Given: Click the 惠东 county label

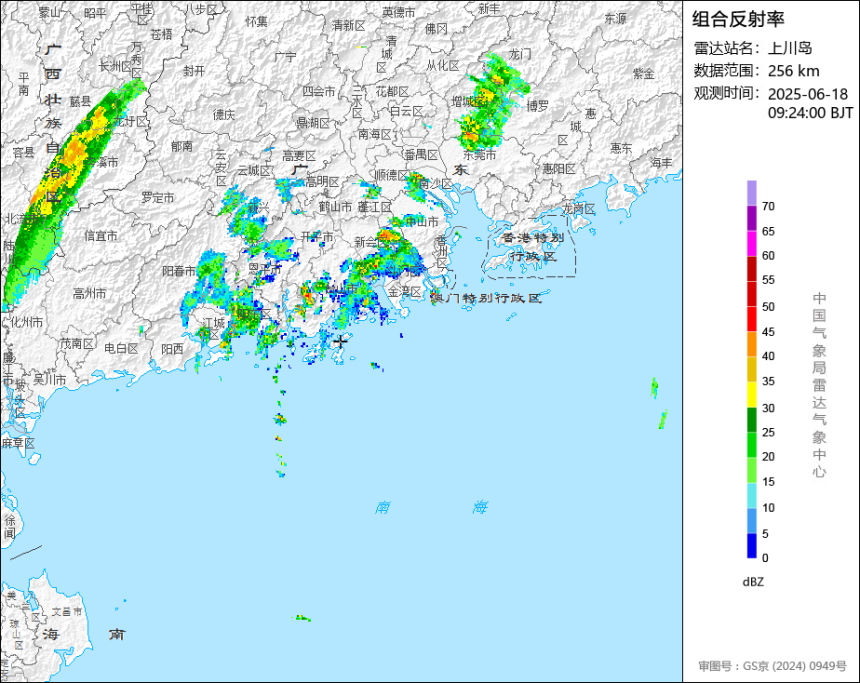Looking at the screenshot, I should click(x=621, y=148).
